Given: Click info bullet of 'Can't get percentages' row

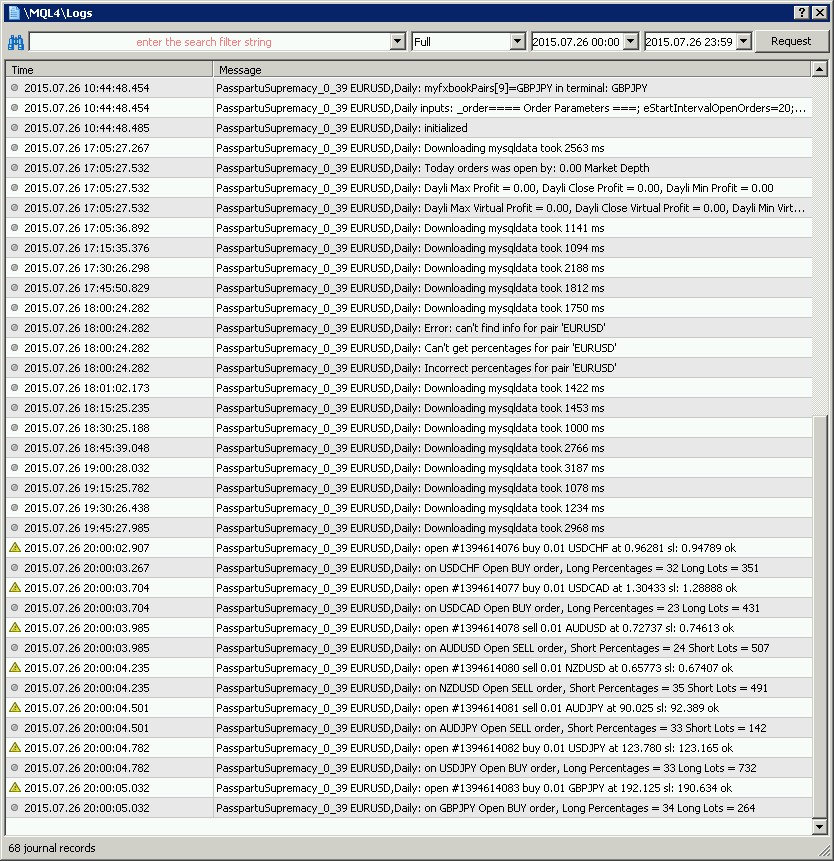Looking at the screenshot, I should [x=15, y=348].
